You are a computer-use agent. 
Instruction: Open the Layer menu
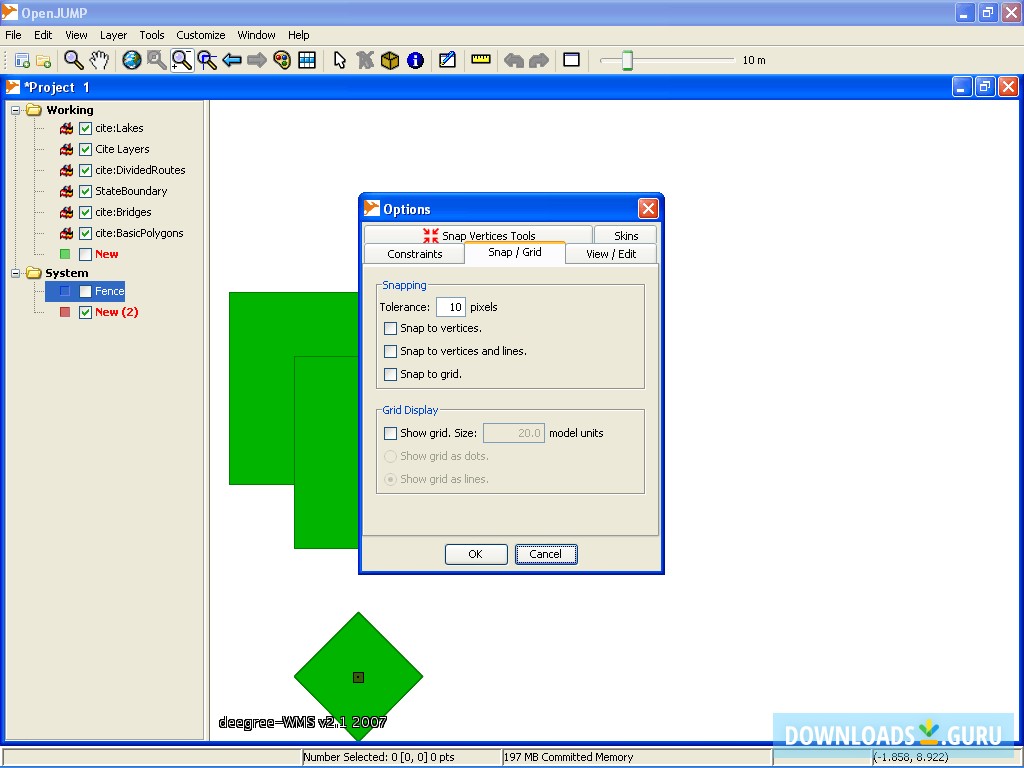point(113,35)
